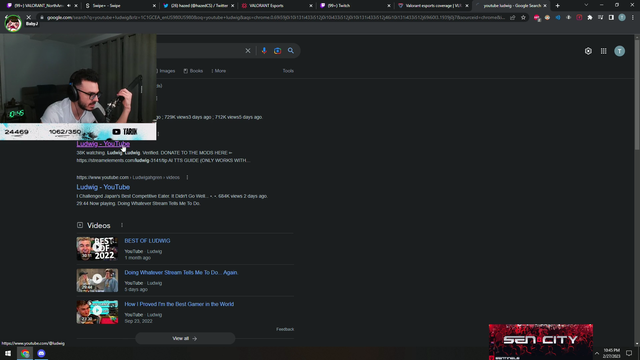Screen dimensions: 640x360
Task: Expand the More search filters
Action: pyautogui.click(x=218, y=71)
